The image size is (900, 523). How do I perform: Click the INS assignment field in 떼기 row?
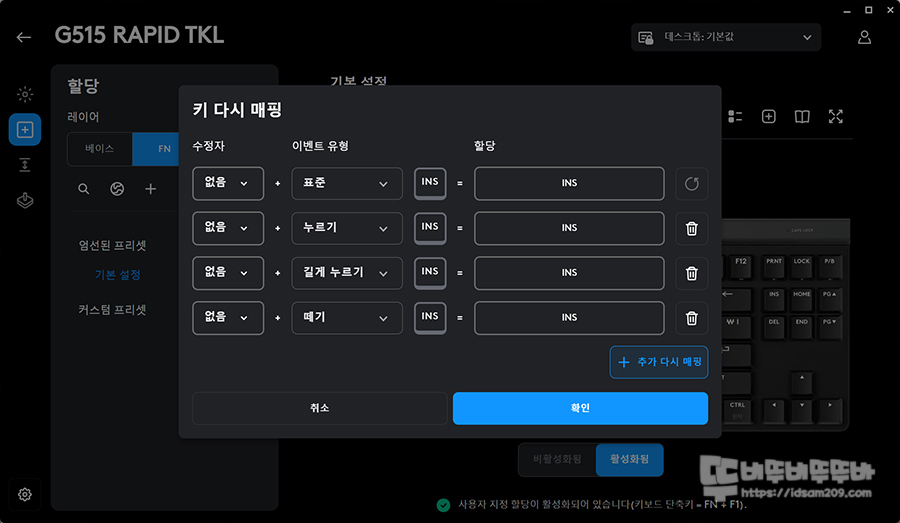click(569, 318)
